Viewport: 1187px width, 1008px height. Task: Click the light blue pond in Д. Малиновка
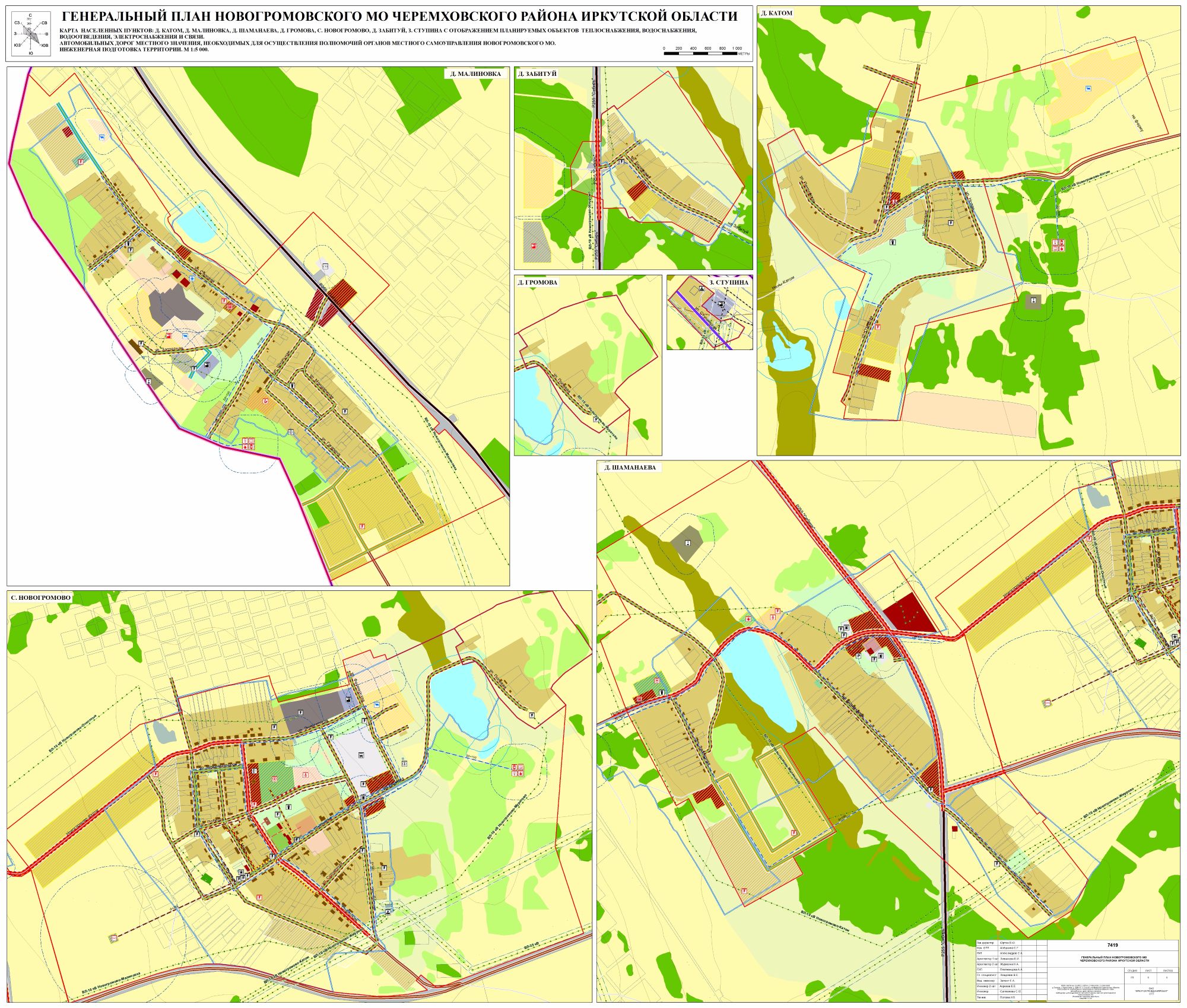(196, 223)
